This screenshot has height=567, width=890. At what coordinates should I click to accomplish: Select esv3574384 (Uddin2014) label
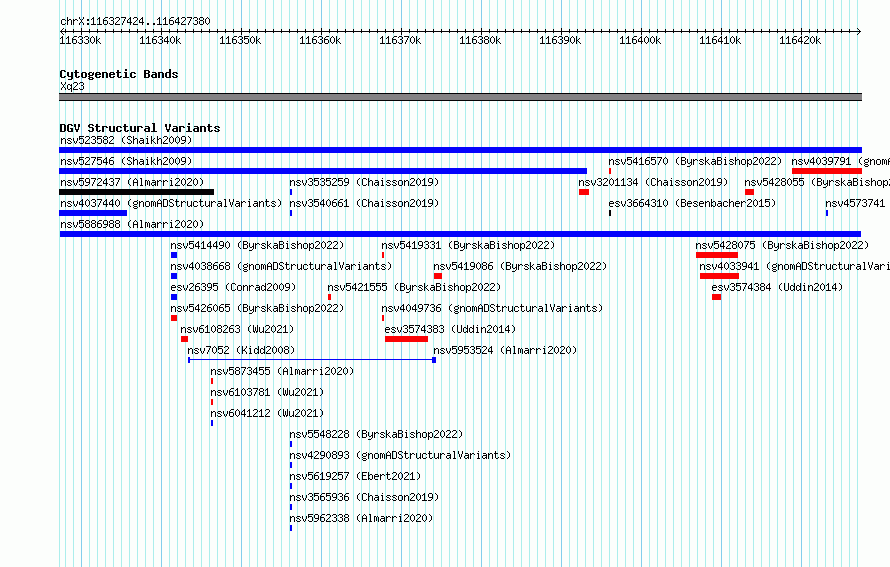pyautogui.click(x=777, y=287)
